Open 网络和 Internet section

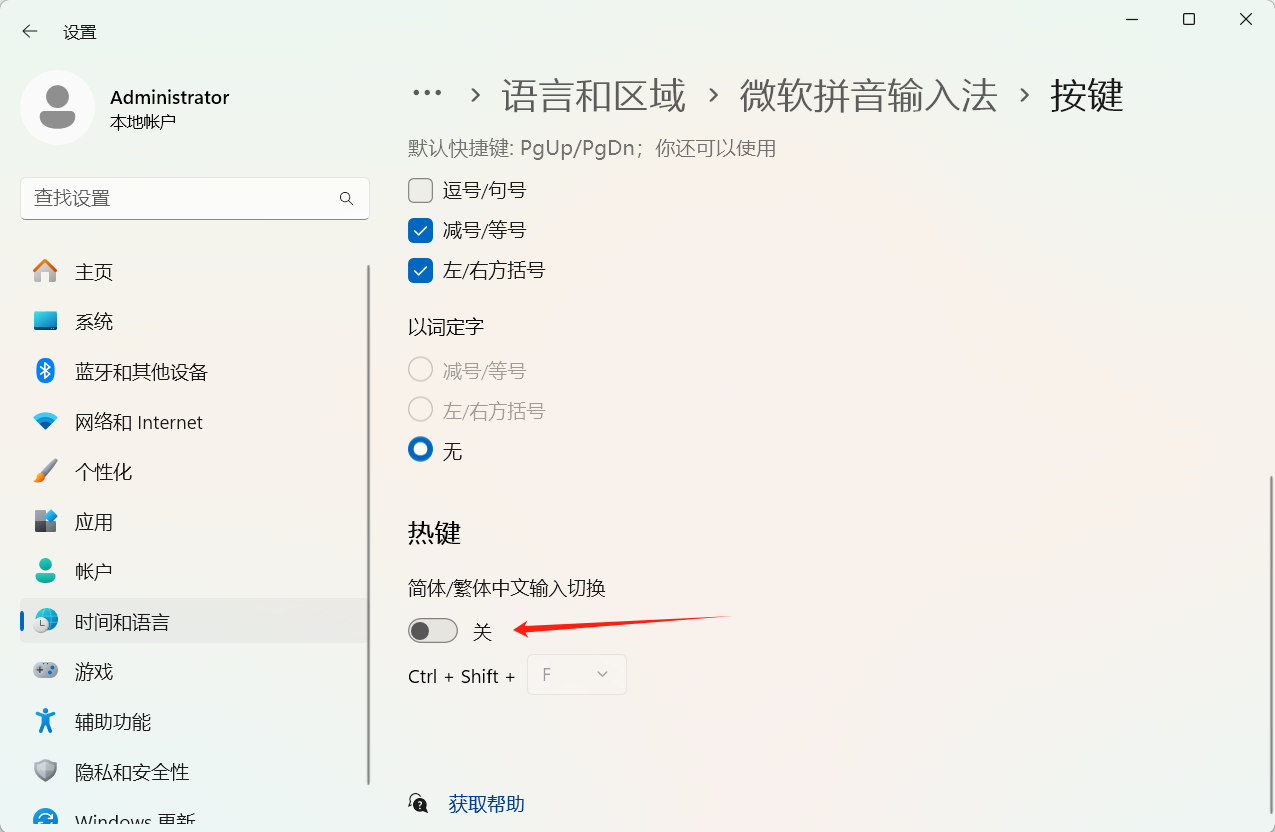(x=194, y=422)
